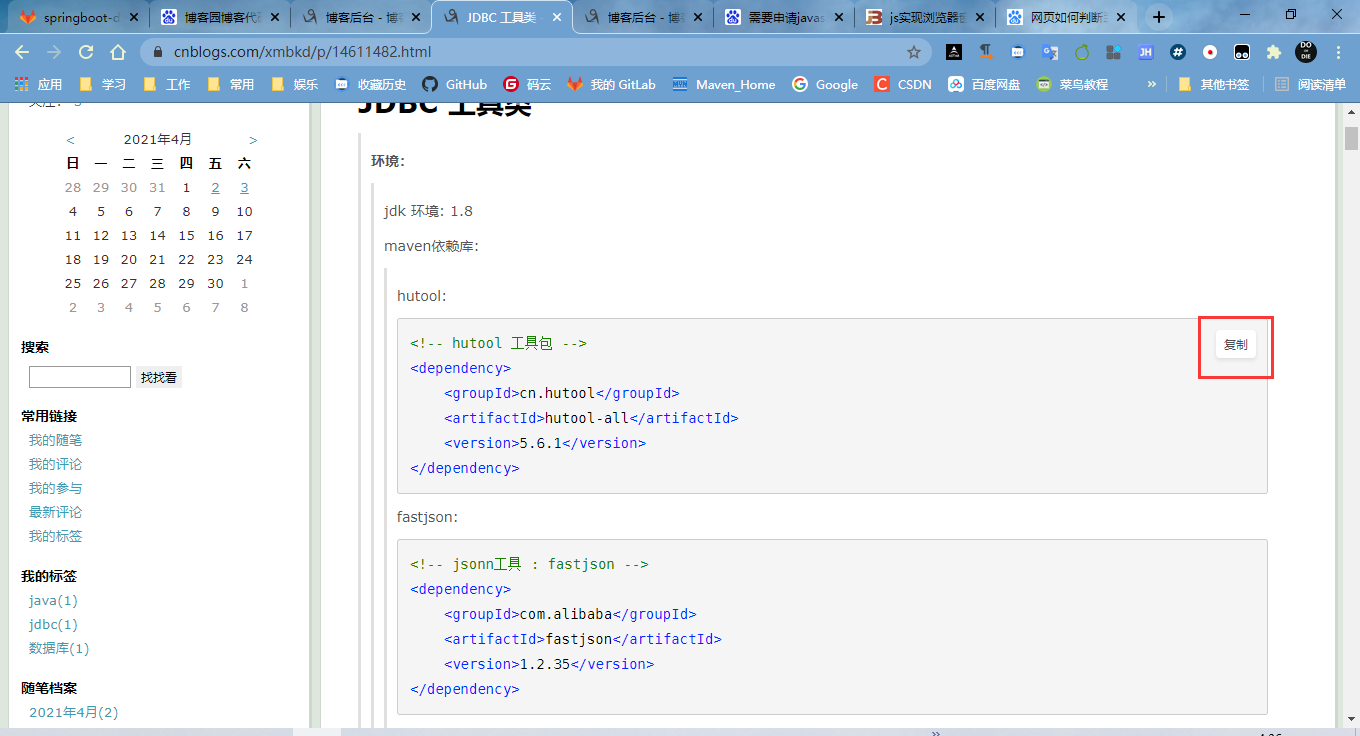Open the CSDN bookmark
1360x736 pixels.
[903, 85]
